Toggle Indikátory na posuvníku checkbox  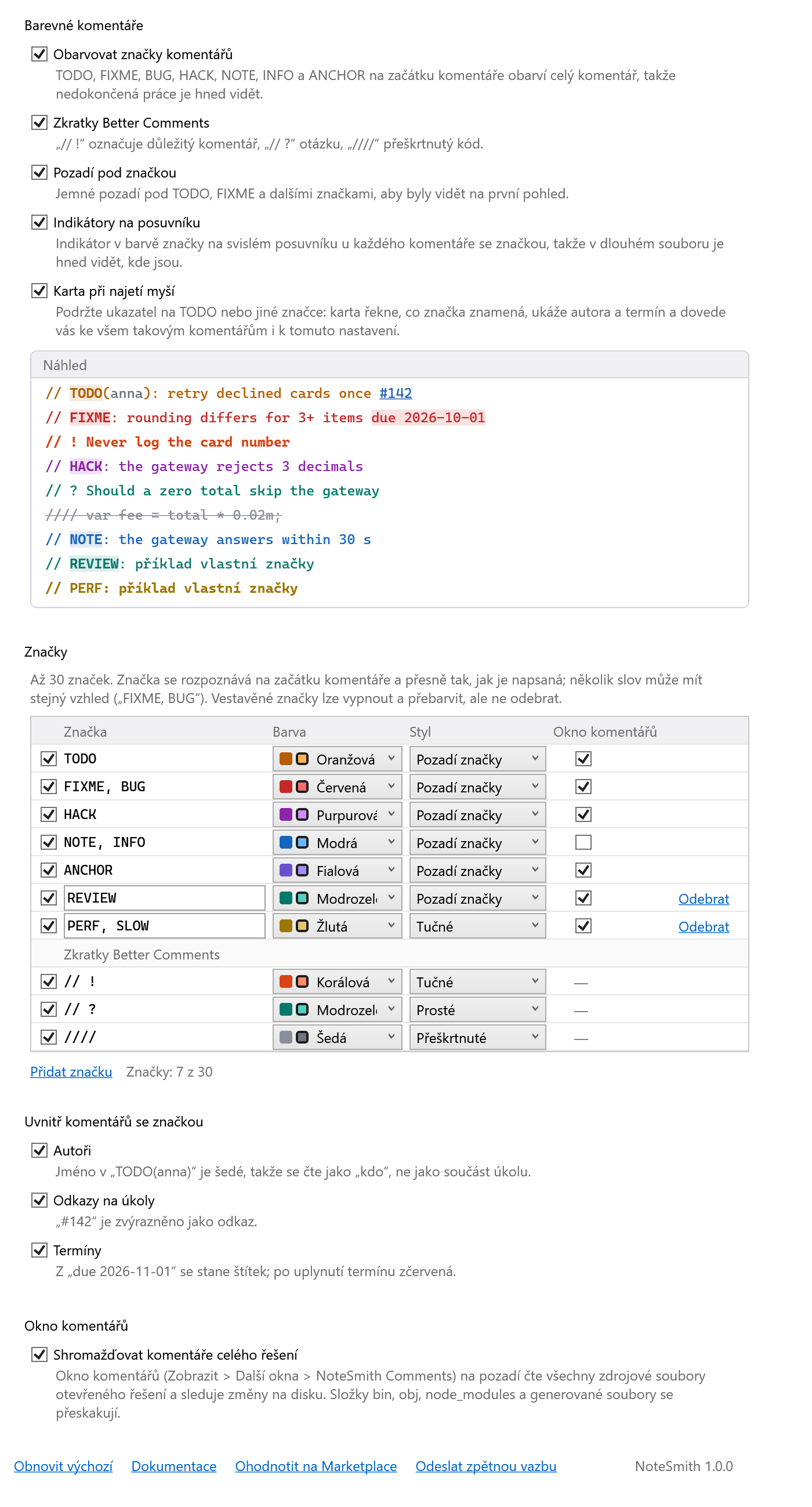click(39, 223)
